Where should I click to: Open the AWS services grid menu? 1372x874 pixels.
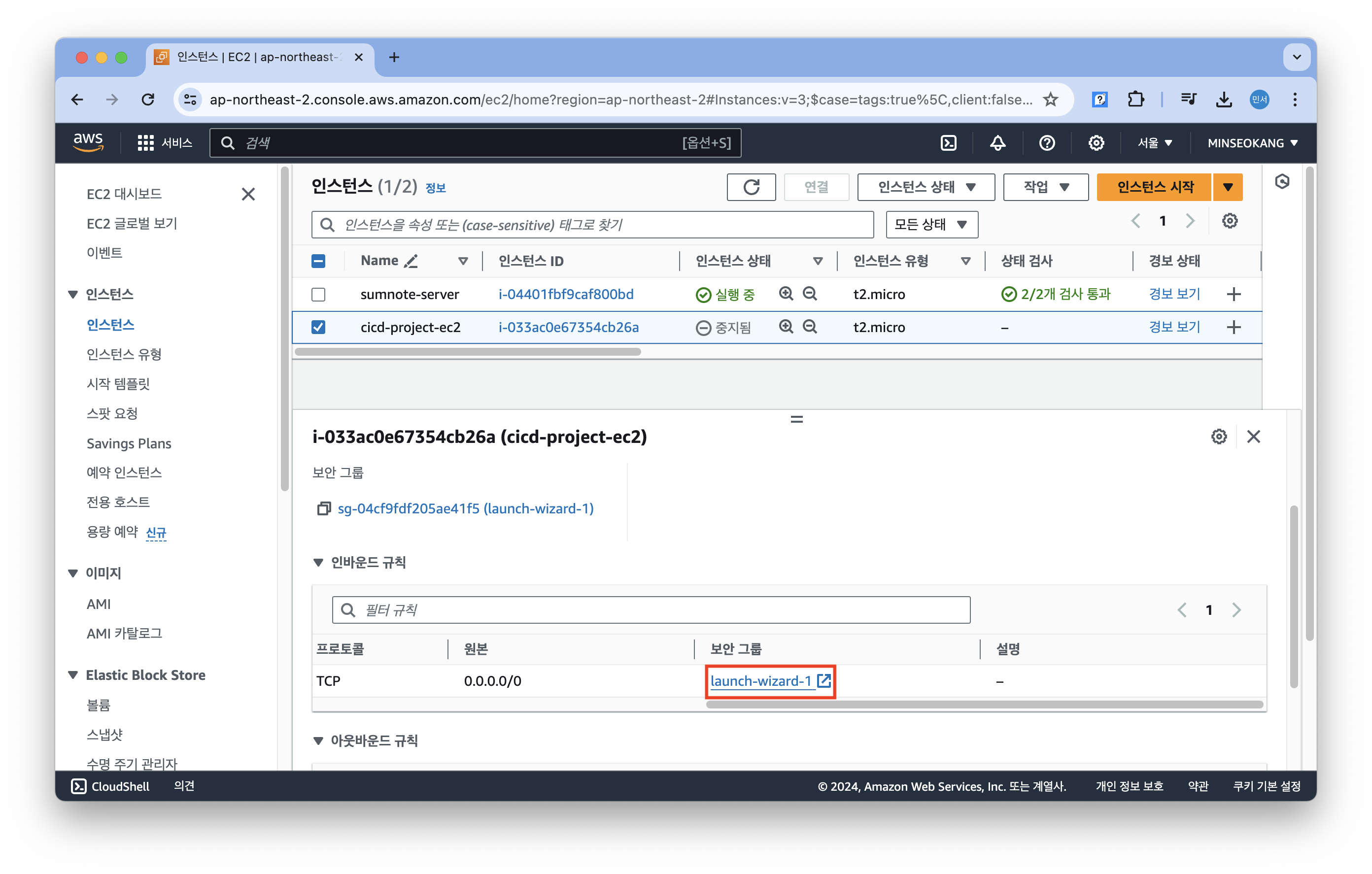click(x=145, y=143)
